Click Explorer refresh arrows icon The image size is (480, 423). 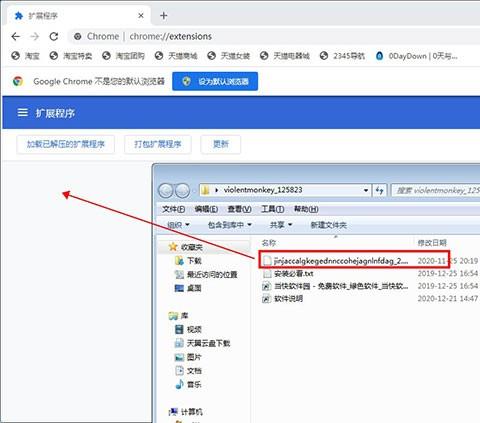pos(379,190)
